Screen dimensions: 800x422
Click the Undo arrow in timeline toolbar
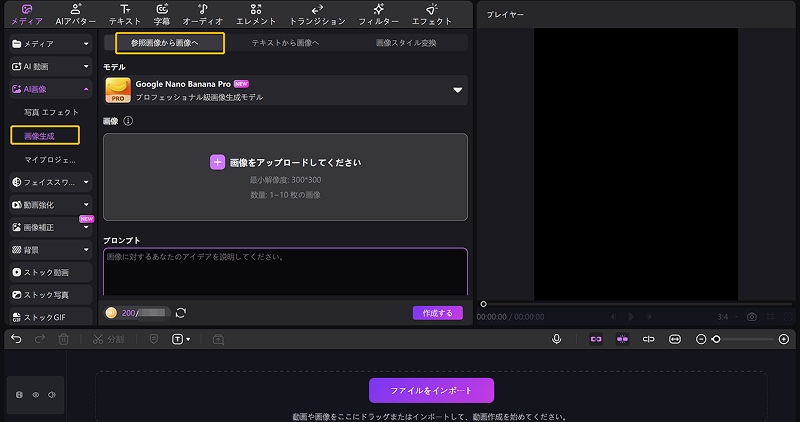click(16, 339)
